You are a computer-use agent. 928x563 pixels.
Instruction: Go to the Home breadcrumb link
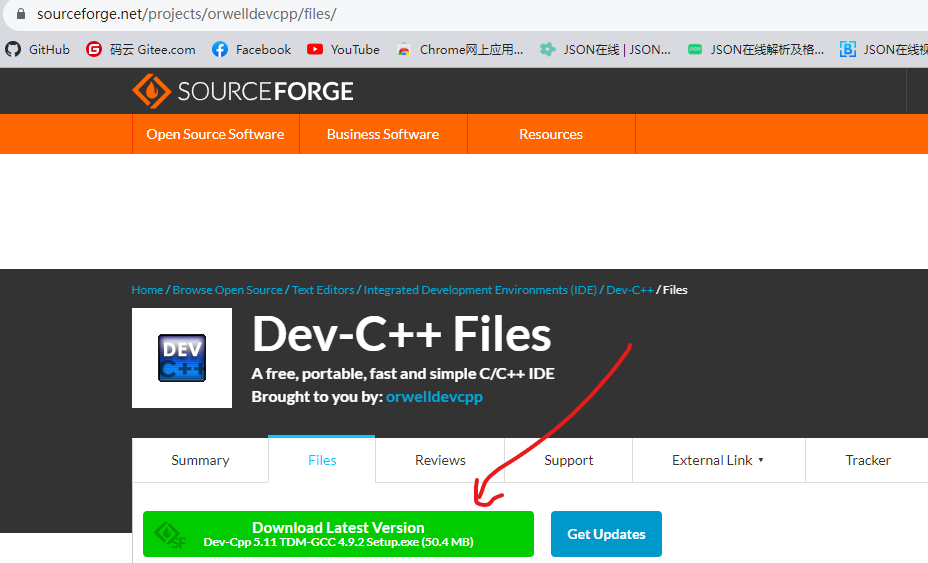pos(147,290)
